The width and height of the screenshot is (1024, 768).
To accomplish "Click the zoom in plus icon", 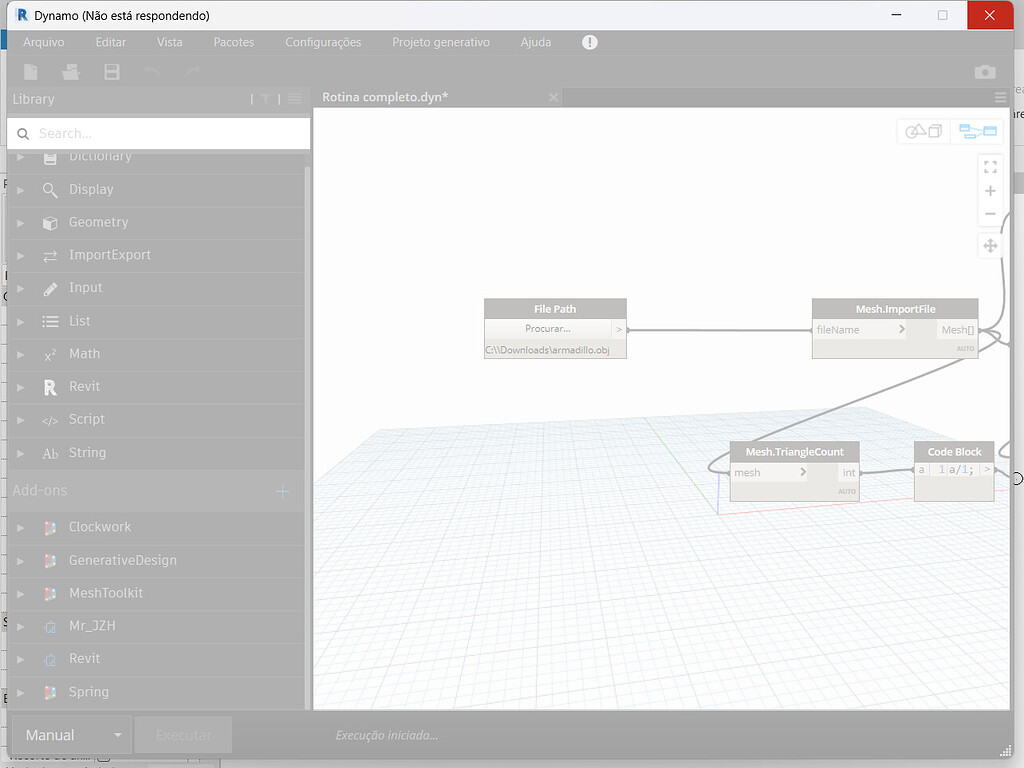I will 990,191.
